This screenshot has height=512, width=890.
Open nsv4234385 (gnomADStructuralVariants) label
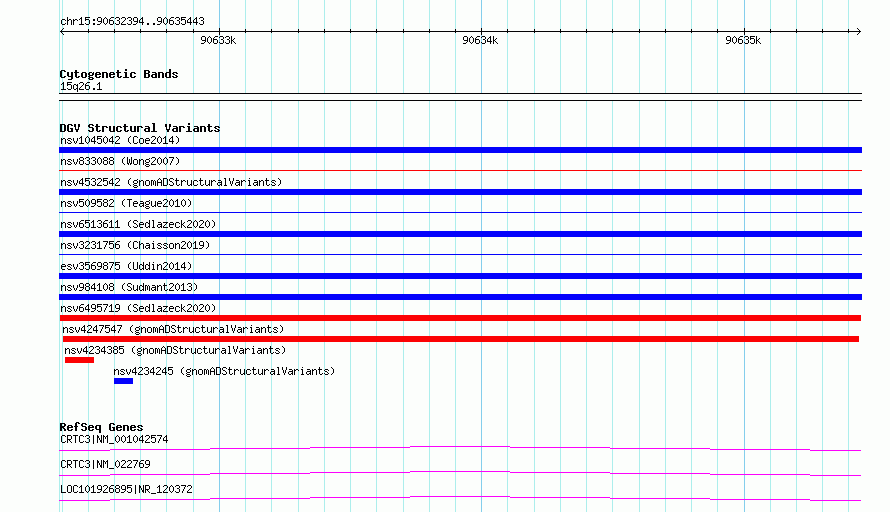175,350
